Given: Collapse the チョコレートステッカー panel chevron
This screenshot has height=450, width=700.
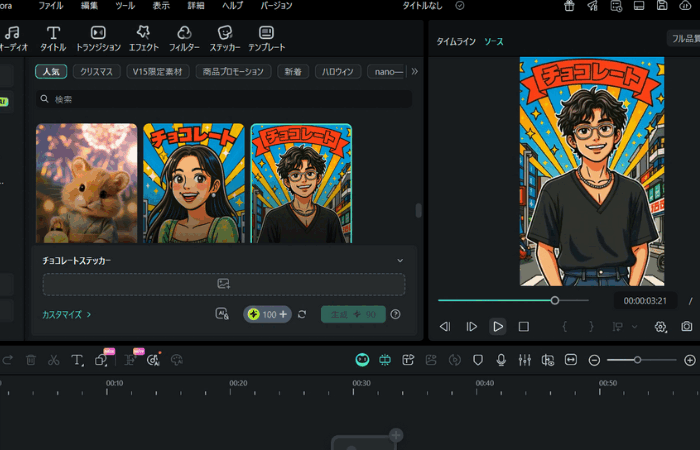Looking at the screenshot, I should 400,261.
